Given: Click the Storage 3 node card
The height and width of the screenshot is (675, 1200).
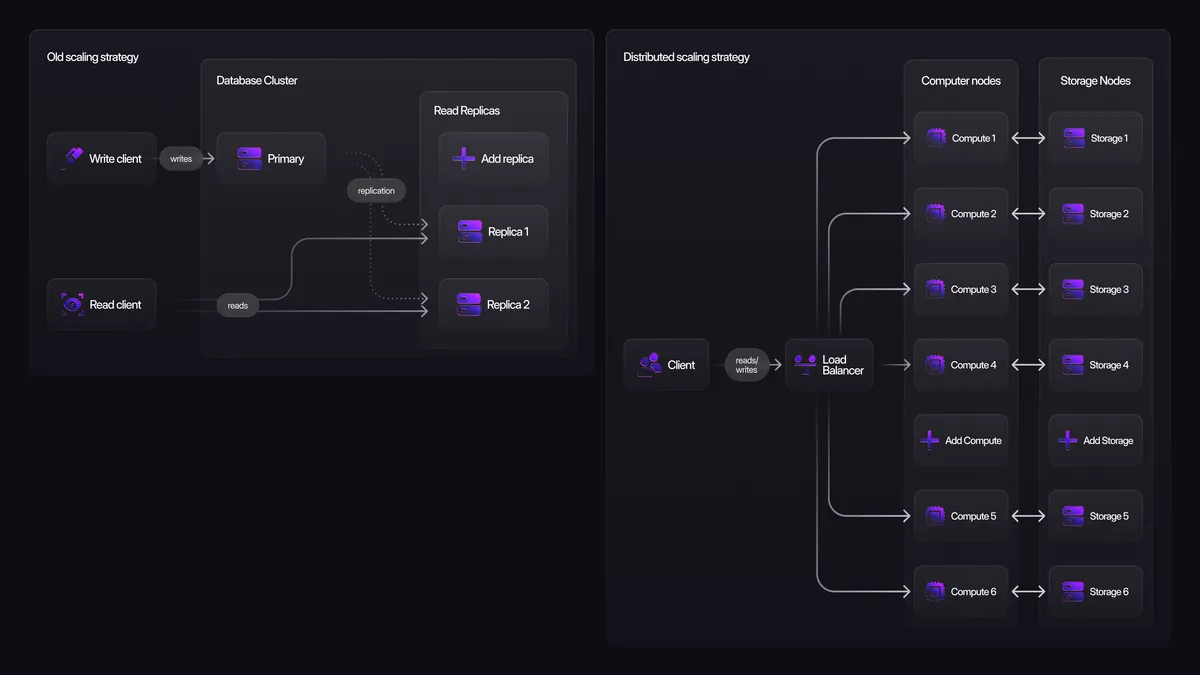Looking at the screenshot, I should (x=1095, y=289).
